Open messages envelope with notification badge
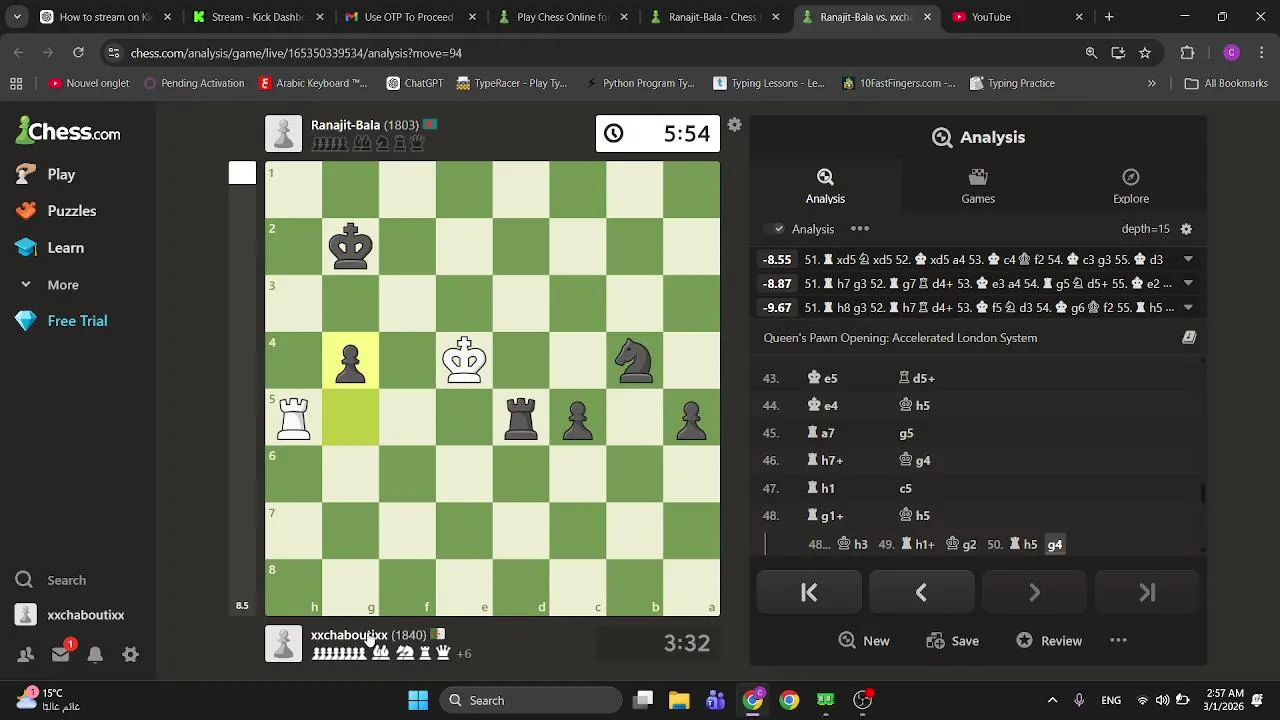This screenshot has width=1280, height=720. pos(61,655)
